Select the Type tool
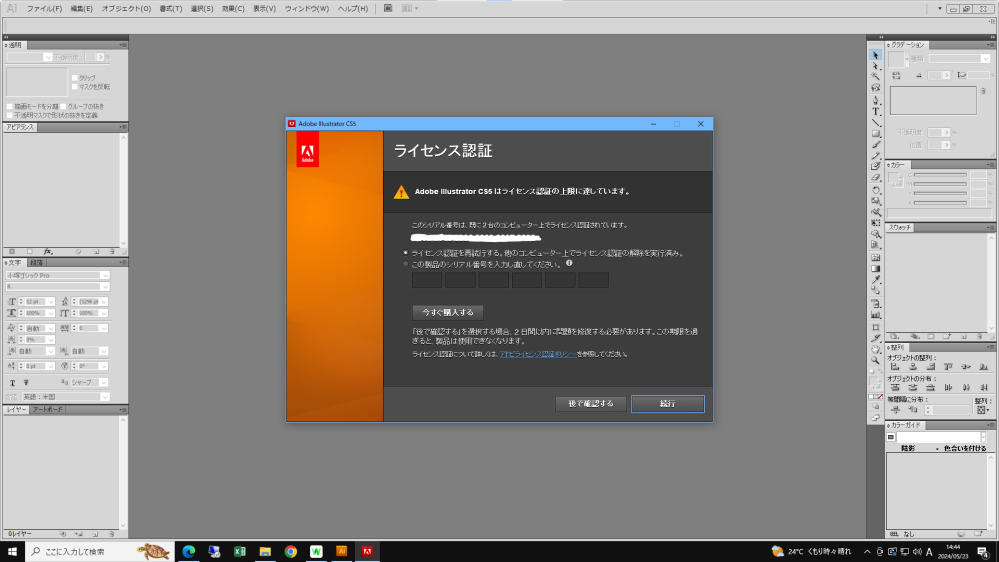The height and width of the screenshot is (562, 999). click(875, 112)
